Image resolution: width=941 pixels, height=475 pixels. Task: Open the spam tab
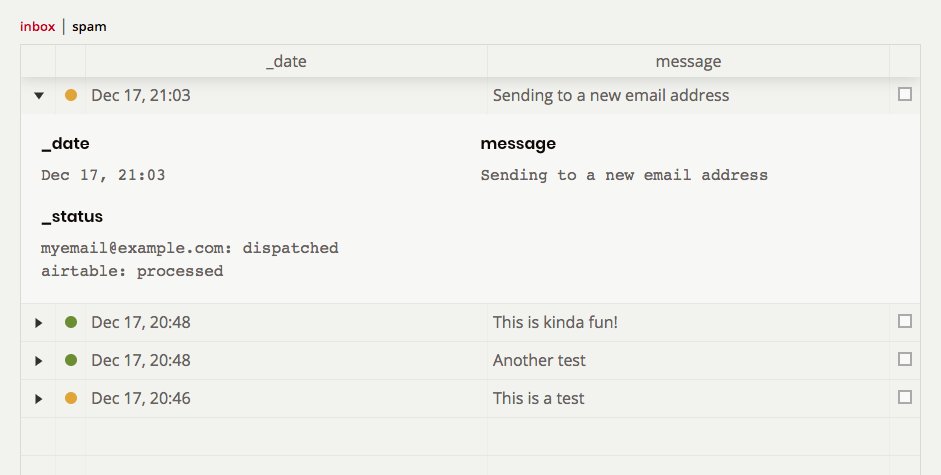pyautogui.click(x=89, y=27)
